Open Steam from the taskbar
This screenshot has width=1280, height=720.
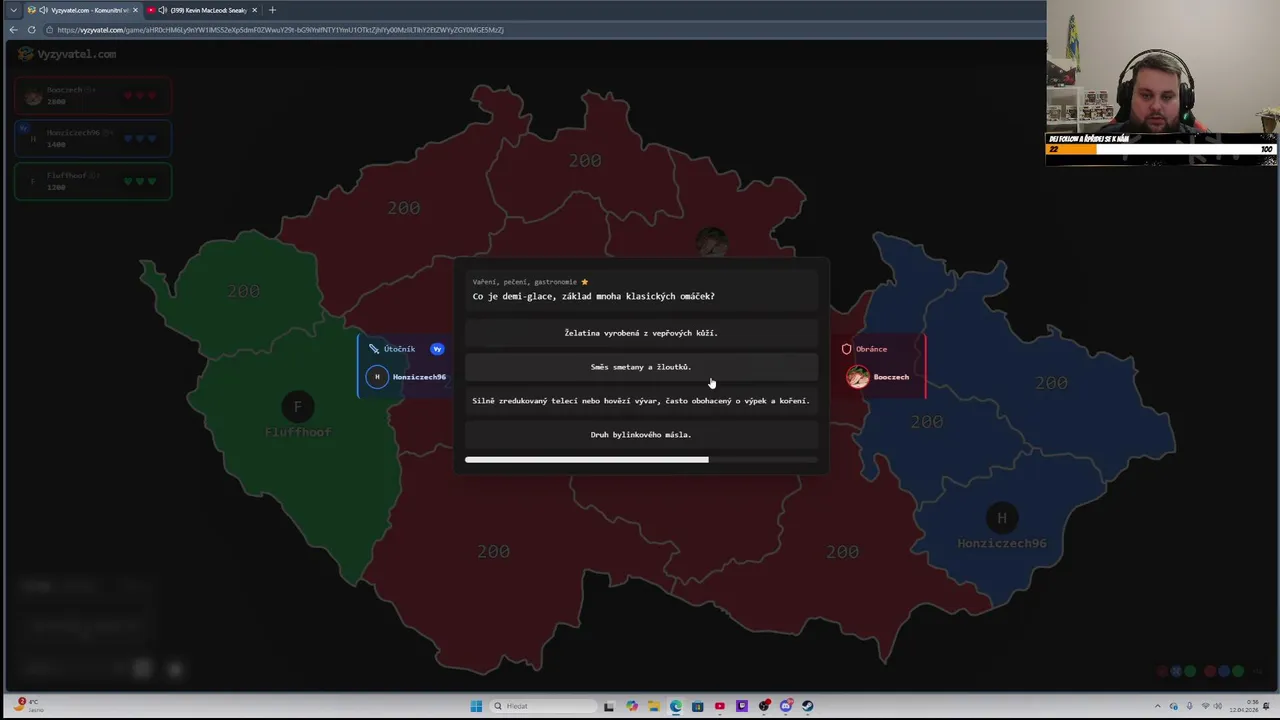(x=807, y=706)
